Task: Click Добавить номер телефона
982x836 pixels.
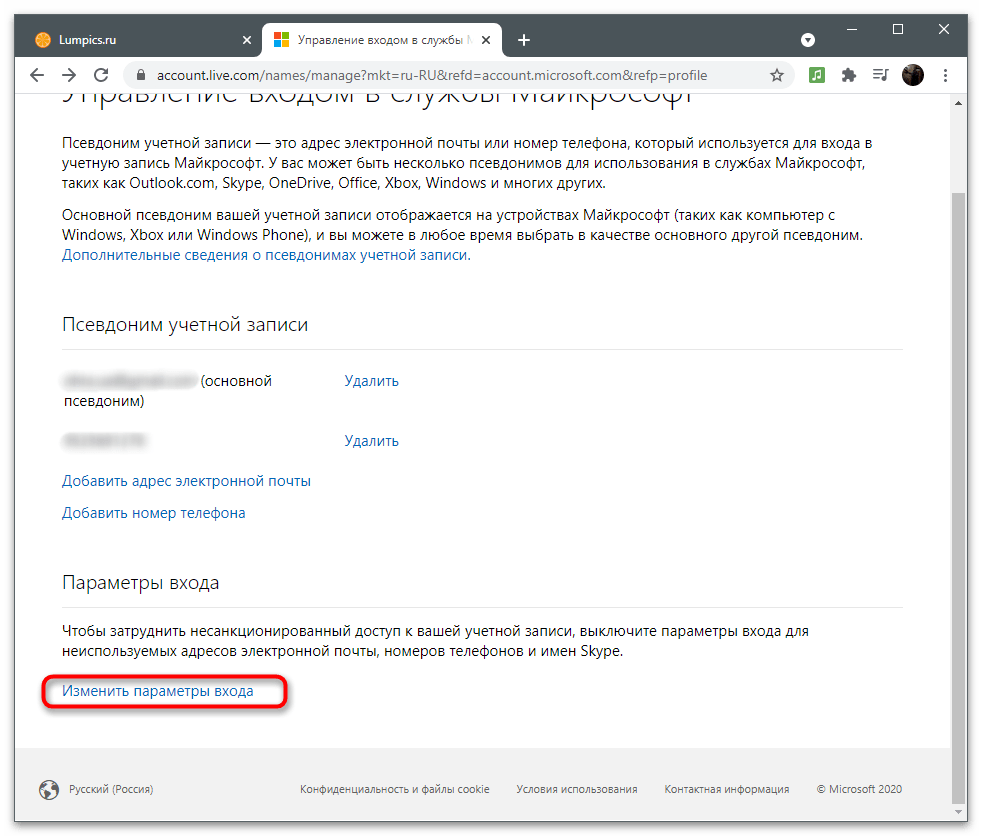Action: coord(153,513)
